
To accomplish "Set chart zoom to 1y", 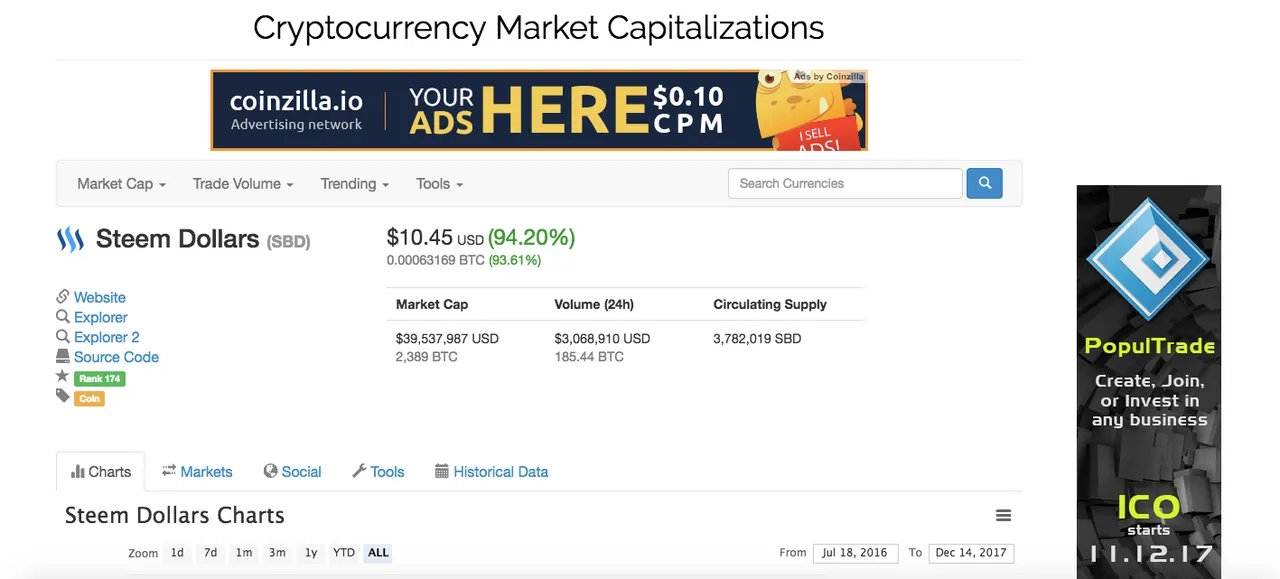I will pyautogui.click(x=311, y=553).
